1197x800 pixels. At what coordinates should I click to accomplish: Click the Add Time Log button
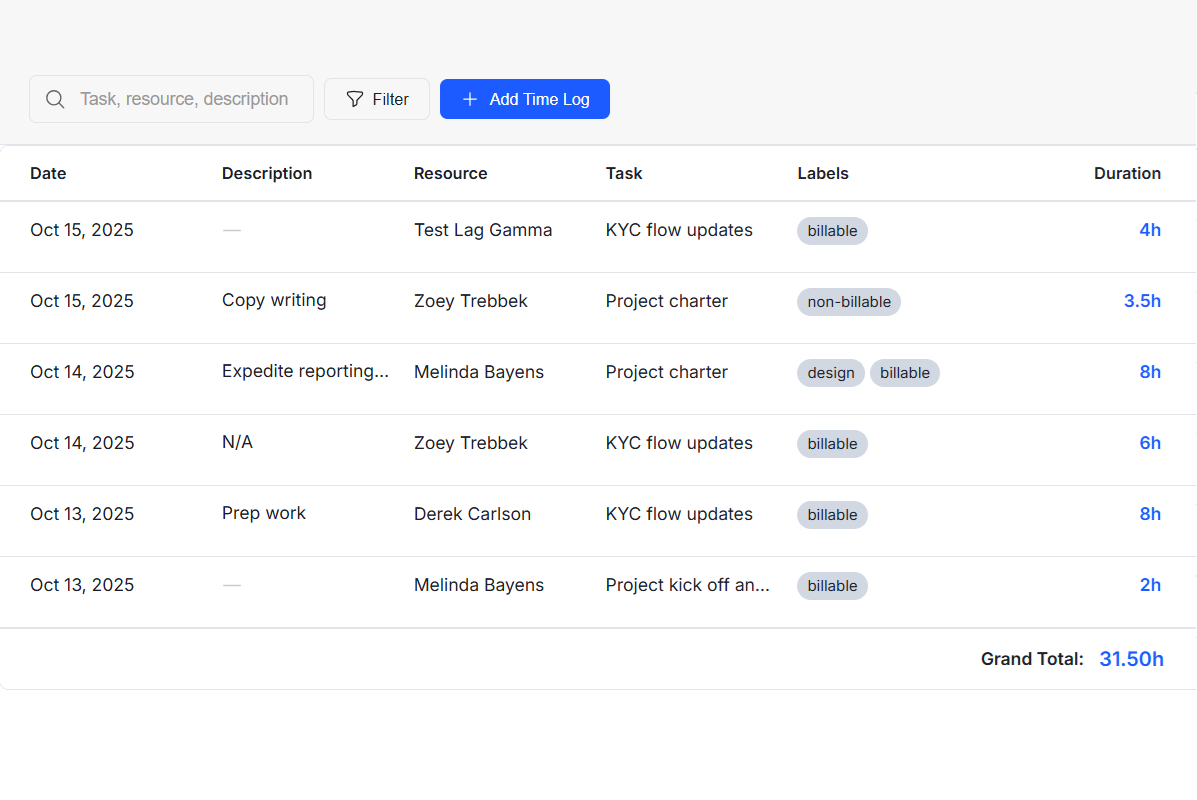click(524, 99)
